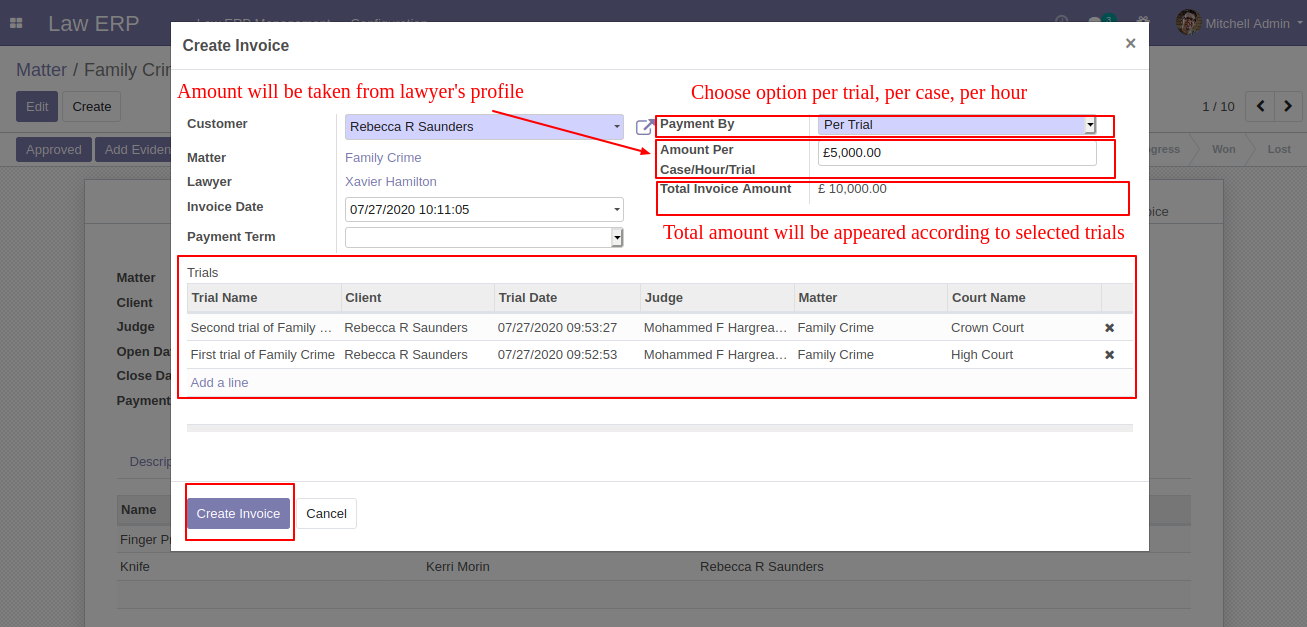Click Add a line in Trials
This screenshot has width=1307, height=627.
pos(219,383)
